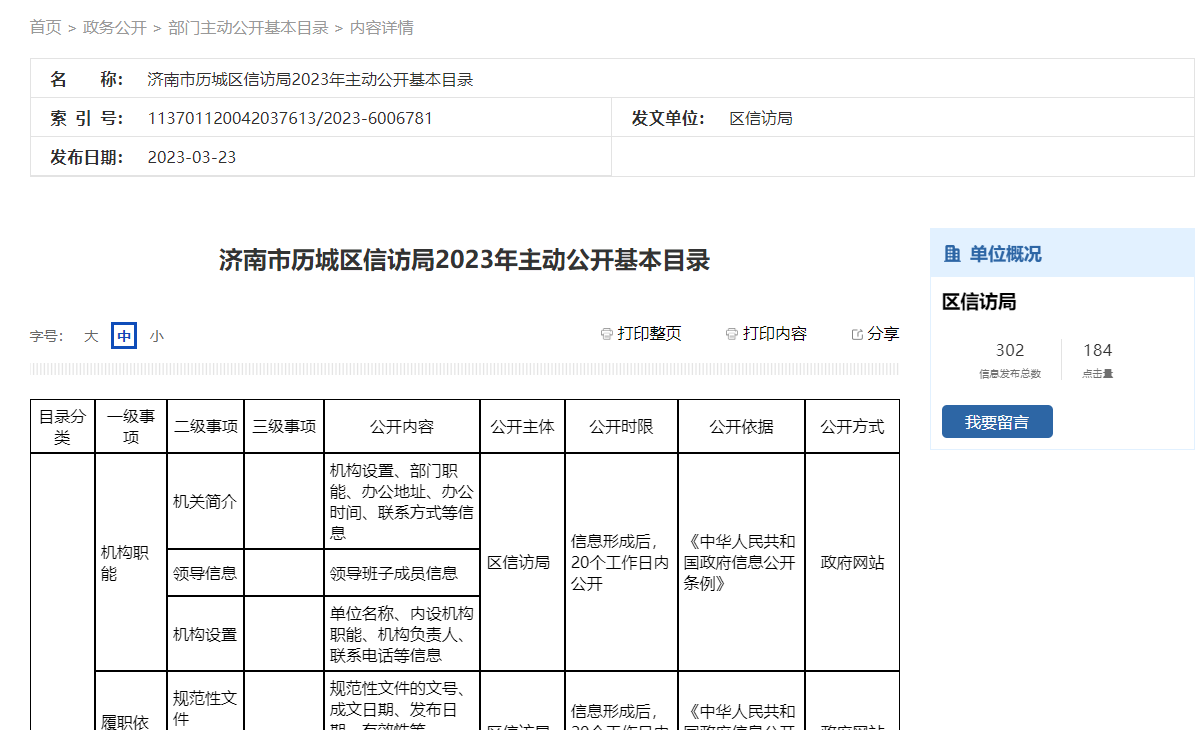Click 20个工作日内公开 cell in the 机构职能 row

point(621,562)
